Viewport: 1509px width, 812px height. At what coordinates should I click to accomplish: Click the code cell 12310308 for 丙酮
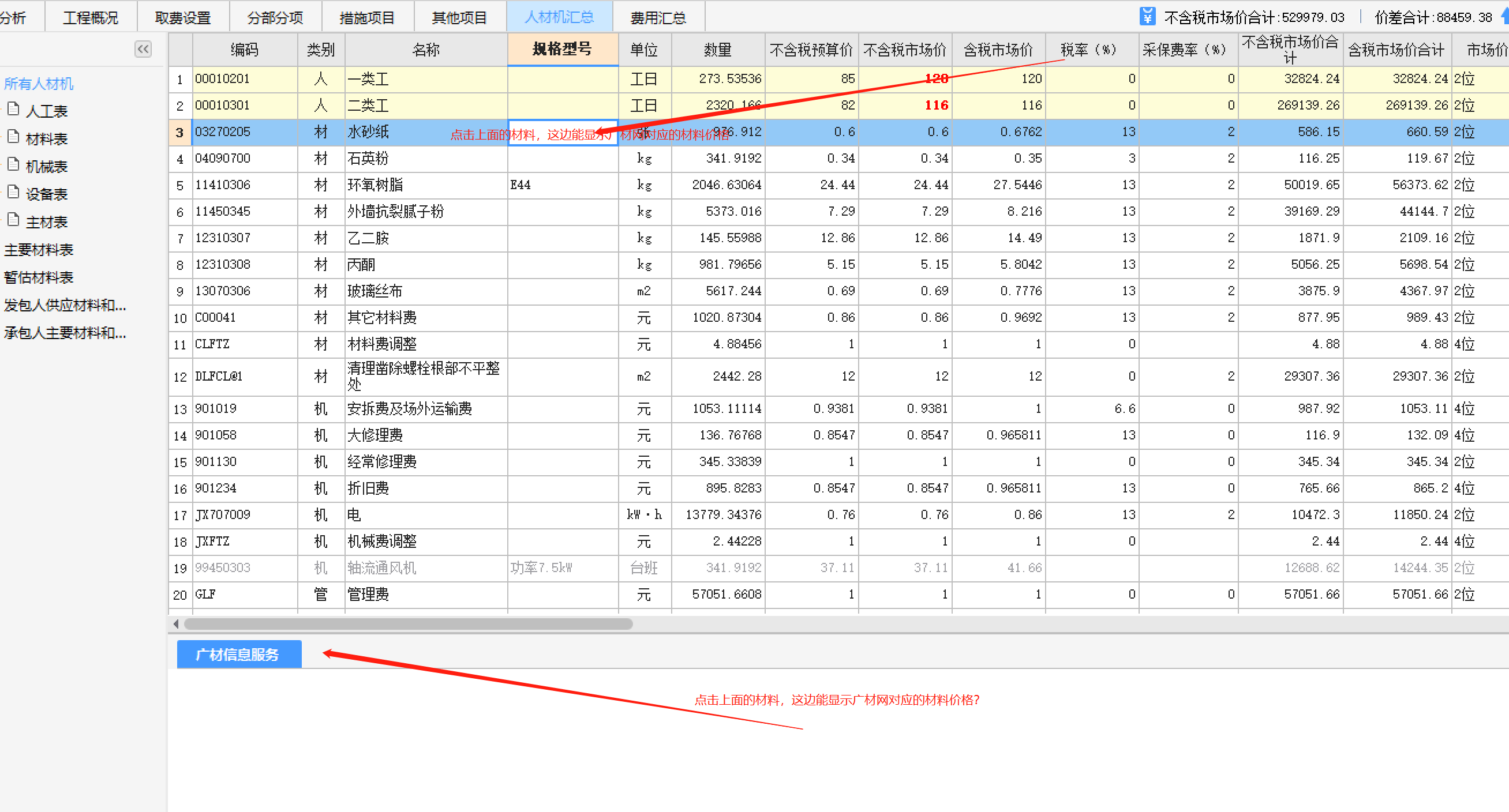coord(245,265)
